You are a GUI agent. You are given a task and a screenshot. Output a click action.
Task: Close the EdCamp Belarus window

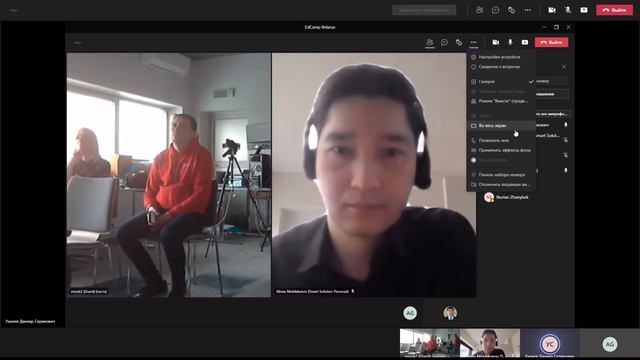click(569, 27)
